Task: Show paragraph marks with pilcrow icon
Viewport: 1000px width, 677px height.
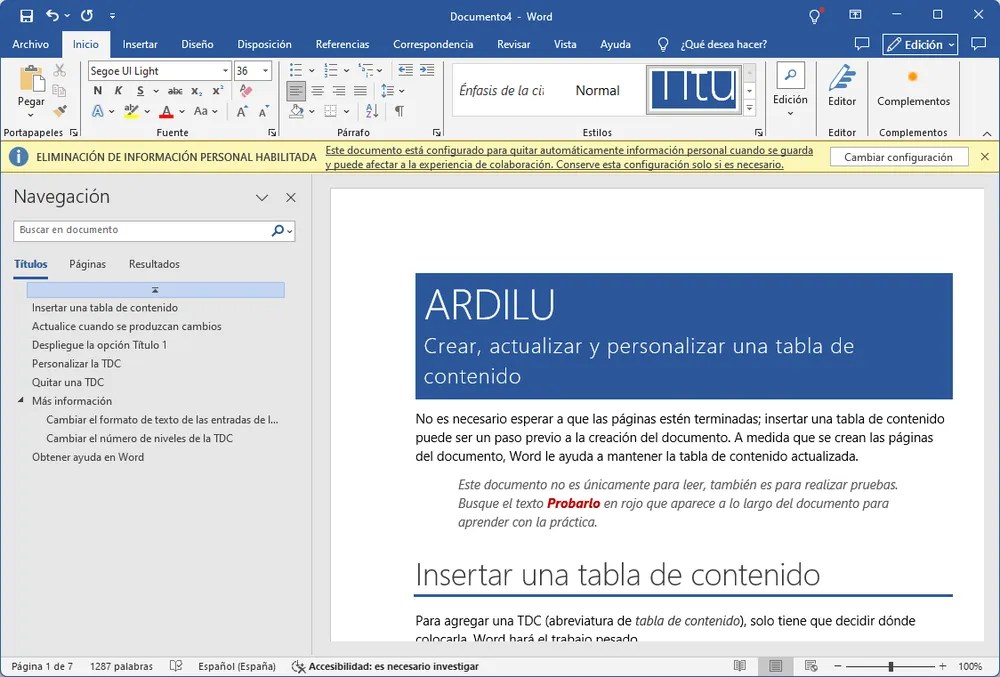Action: pos(399,111)
